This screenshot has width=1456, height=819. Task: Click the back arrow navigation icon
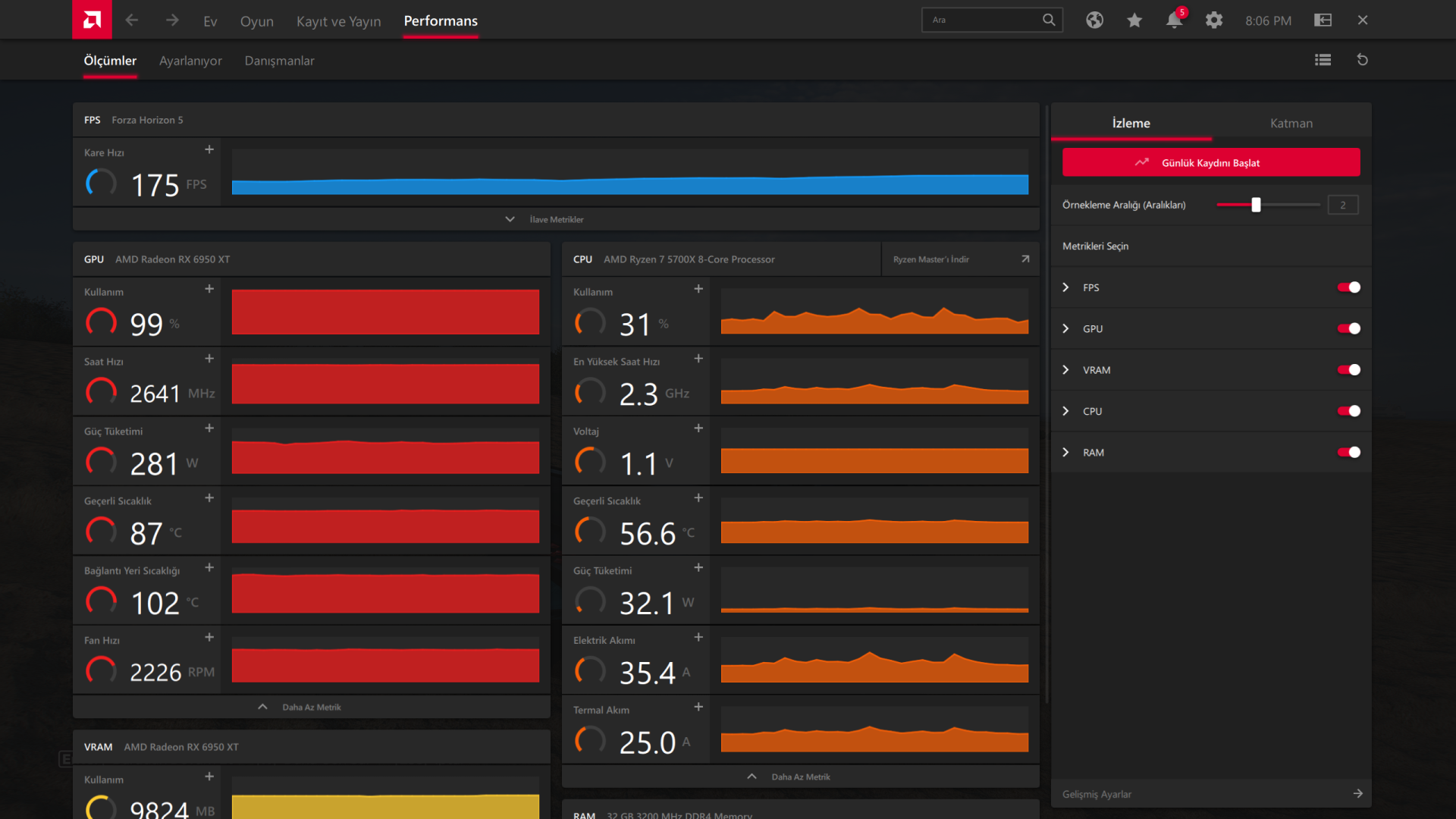click(x=132, y=20)
